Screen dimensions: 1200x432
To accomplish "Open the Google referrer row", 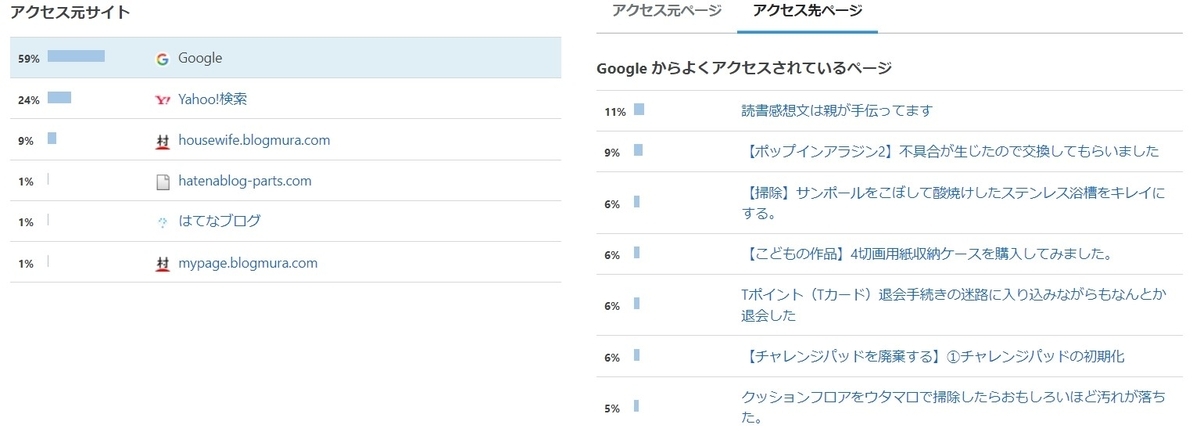I will (x=285, y=58).
